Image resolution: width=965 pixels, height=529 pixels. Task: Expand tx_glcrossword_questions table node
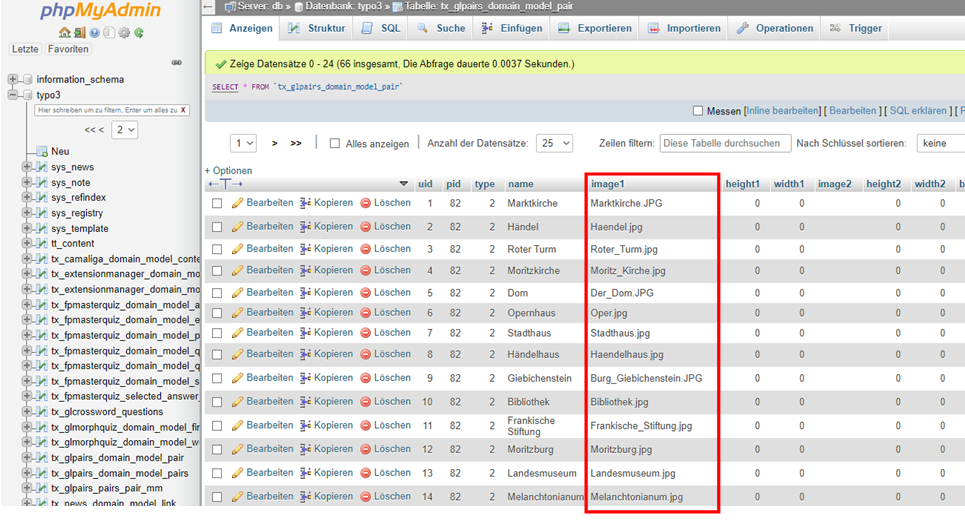(x=26, y=412)
